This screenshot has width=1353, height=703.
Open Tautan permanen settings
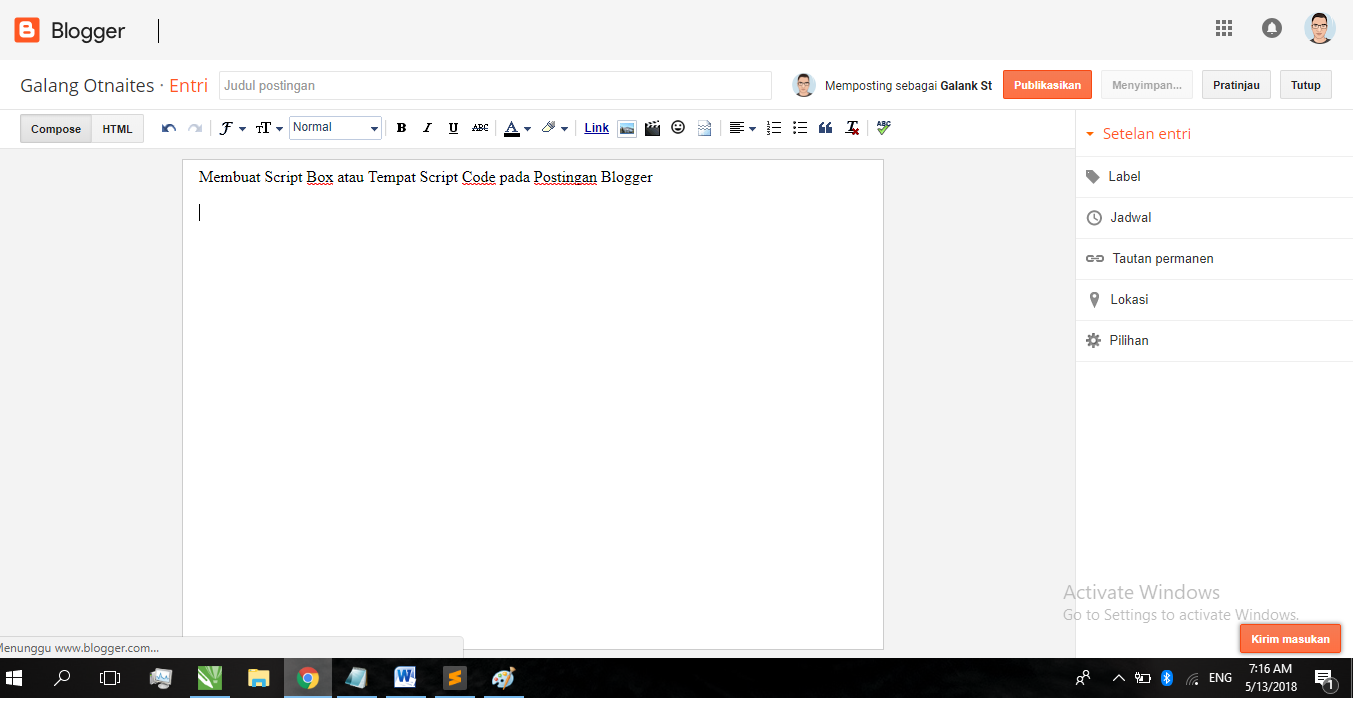click(x=1214, y=259)
